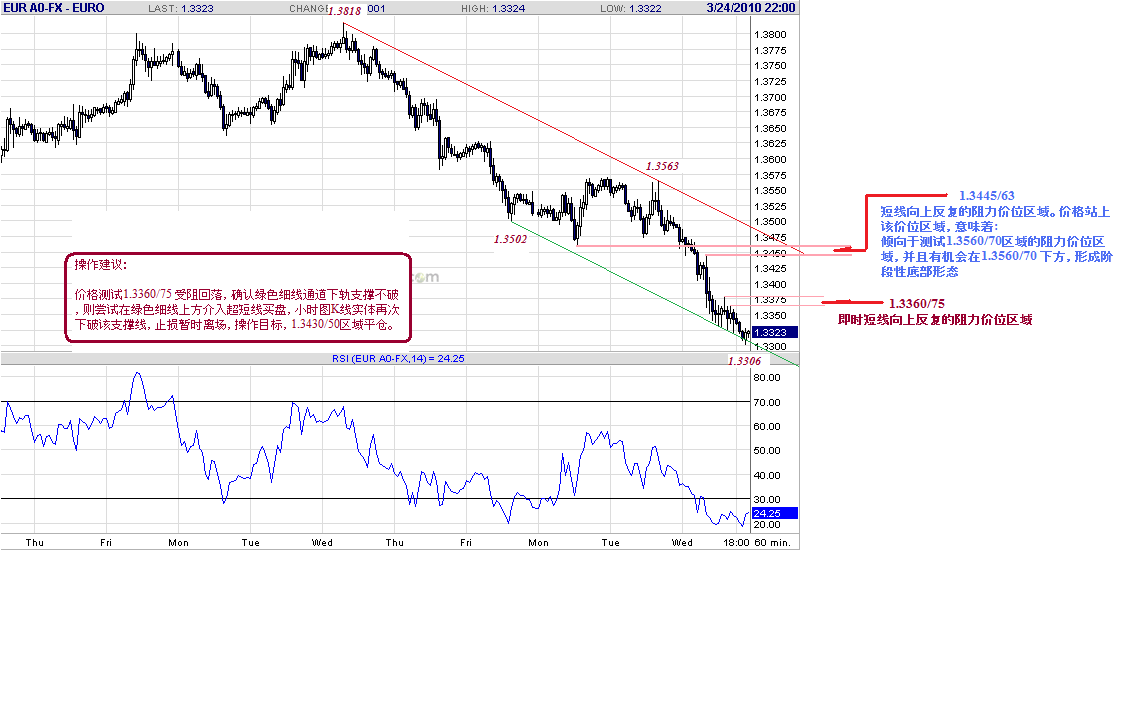Click the 1.3650 price axis label

(x=770, y=129)
